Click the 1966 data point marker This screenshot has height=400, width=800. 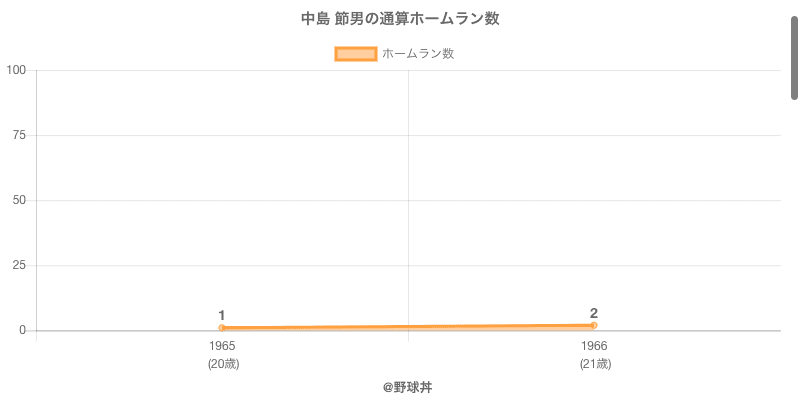594,325
